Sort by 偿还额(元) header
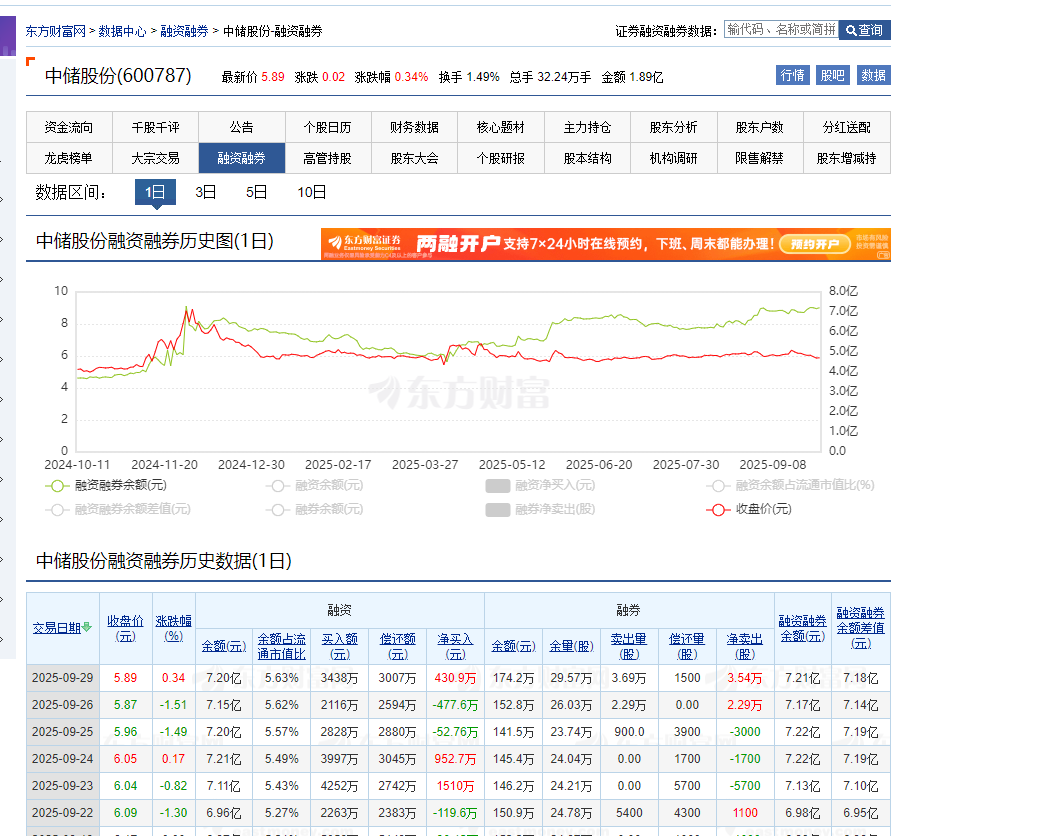The width and height of the screenshot is (1054, 836). 398,646
